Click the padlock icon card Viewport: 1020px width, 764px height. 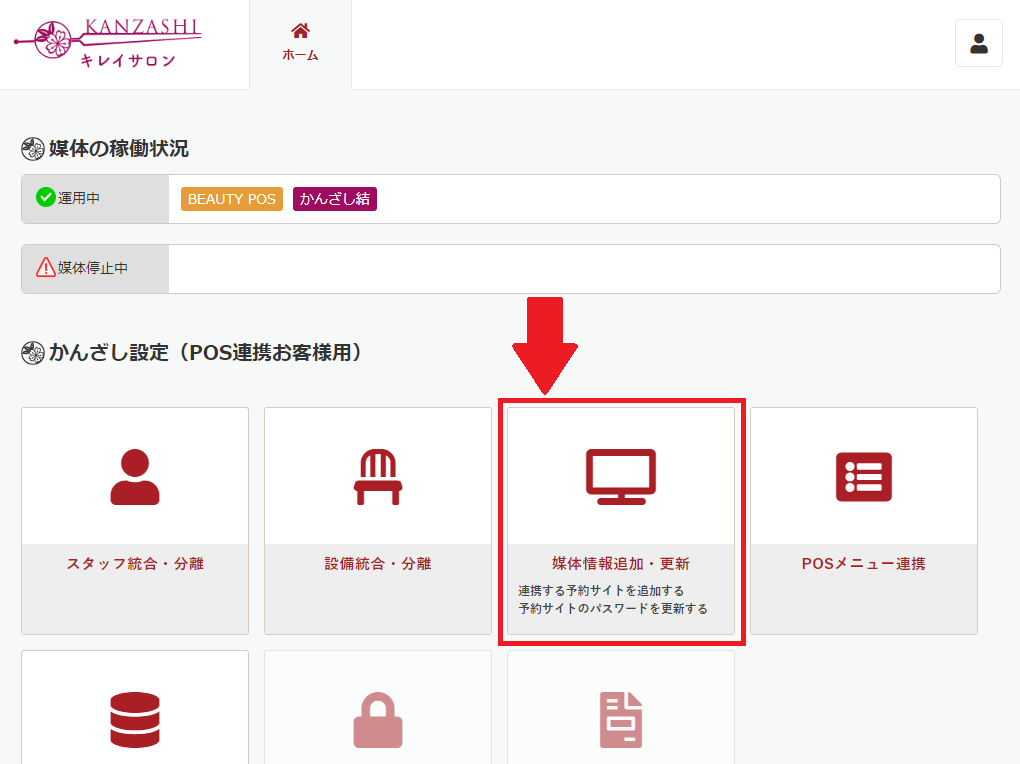[x=378, y=719]
